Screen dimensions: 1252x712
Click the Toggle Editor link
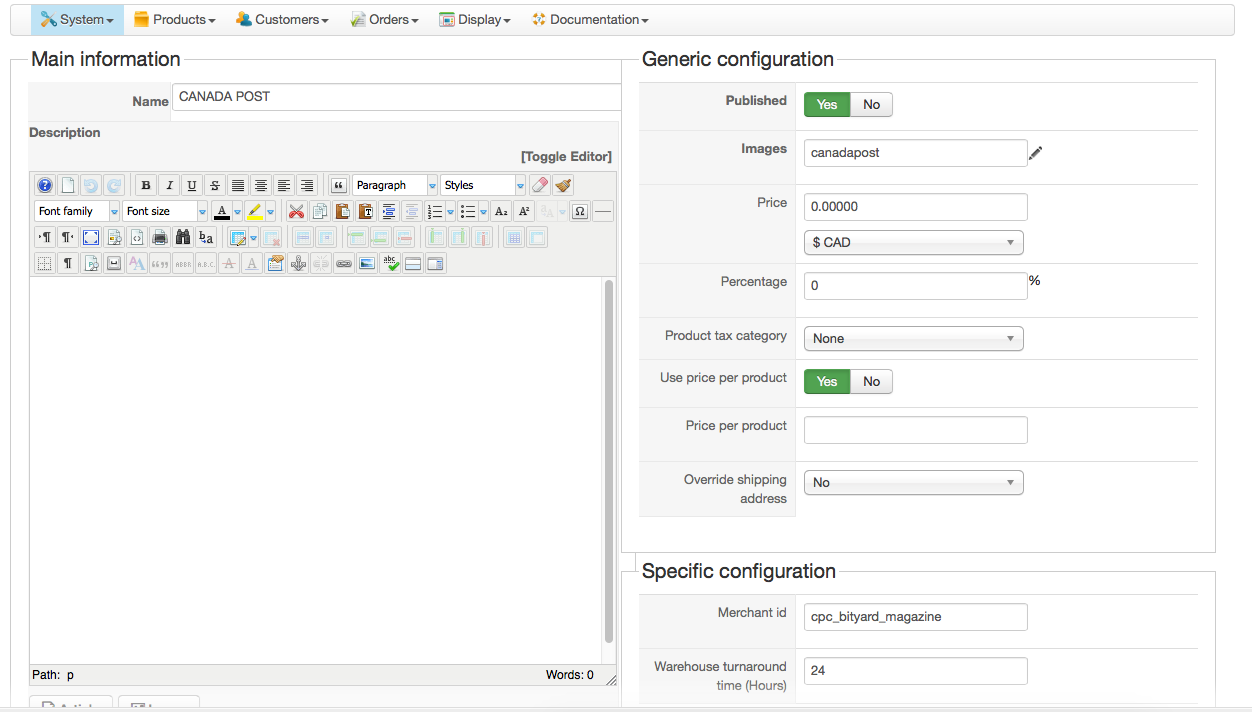click(566, 156)
